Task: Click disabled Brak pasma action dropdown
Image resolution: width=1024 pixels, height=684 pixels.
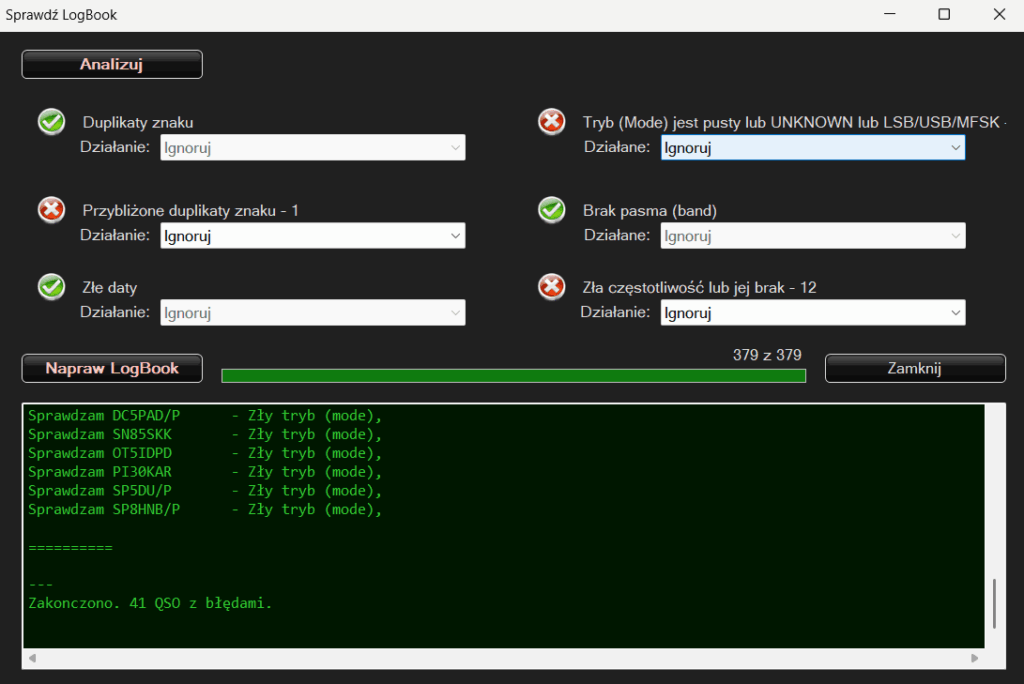Action: tap(812, 236)
